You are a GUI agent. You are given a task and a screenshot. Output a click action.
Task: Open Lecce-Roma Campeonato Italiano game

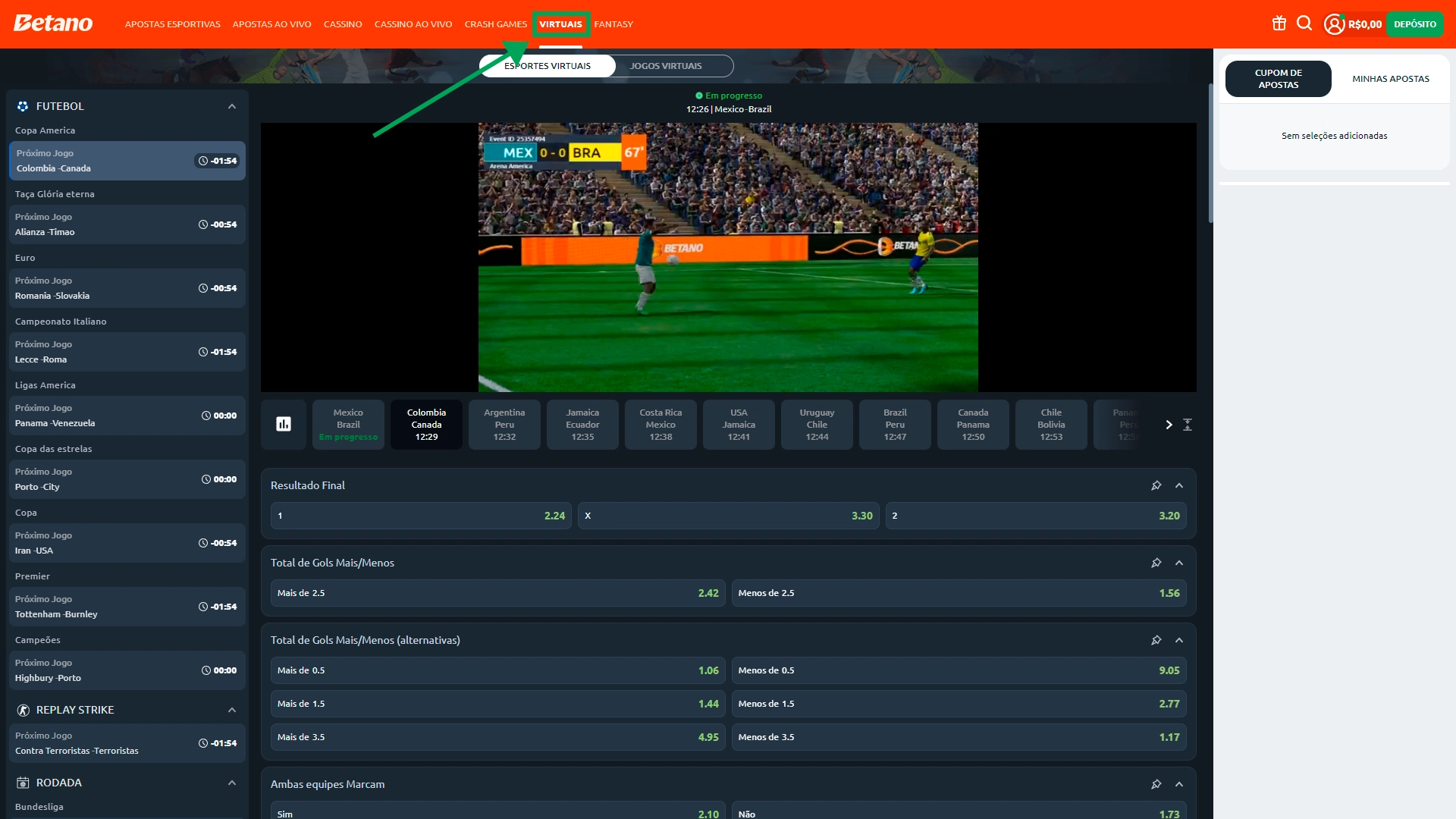[x=127, y=352]
